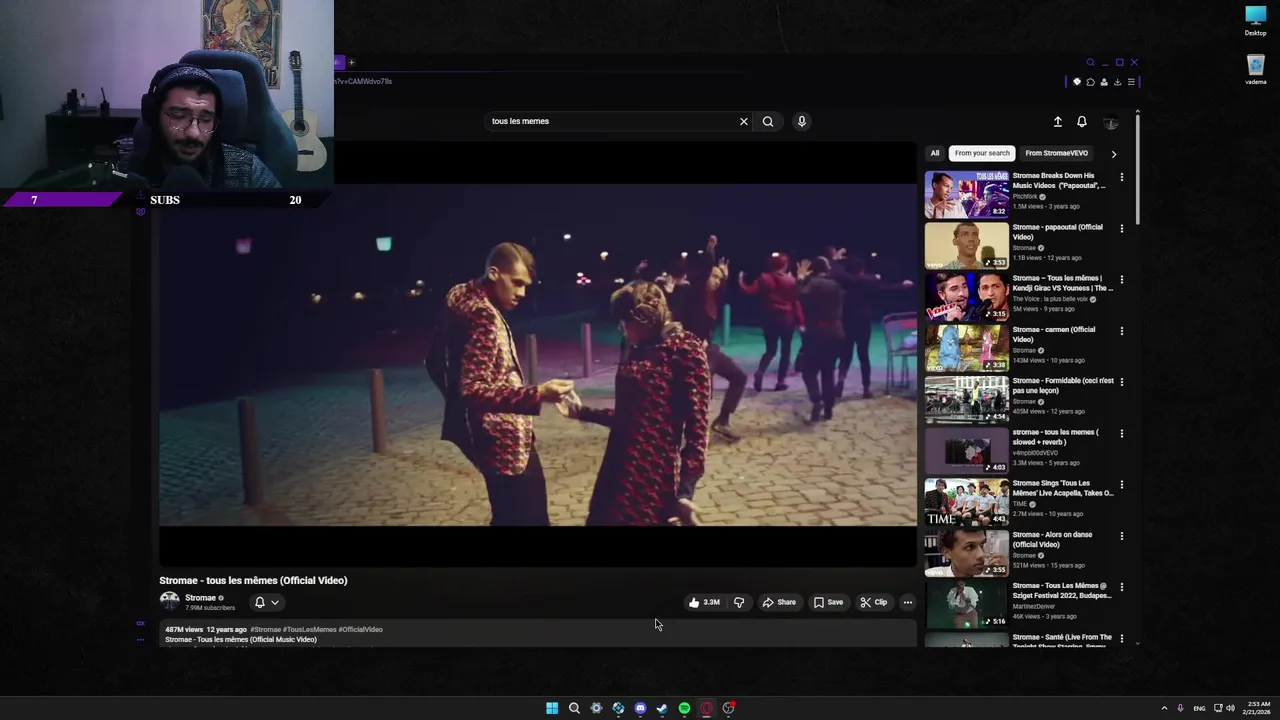Select the All filter chip
Screen dimensions: 1280x720
[x=935, y=153]
